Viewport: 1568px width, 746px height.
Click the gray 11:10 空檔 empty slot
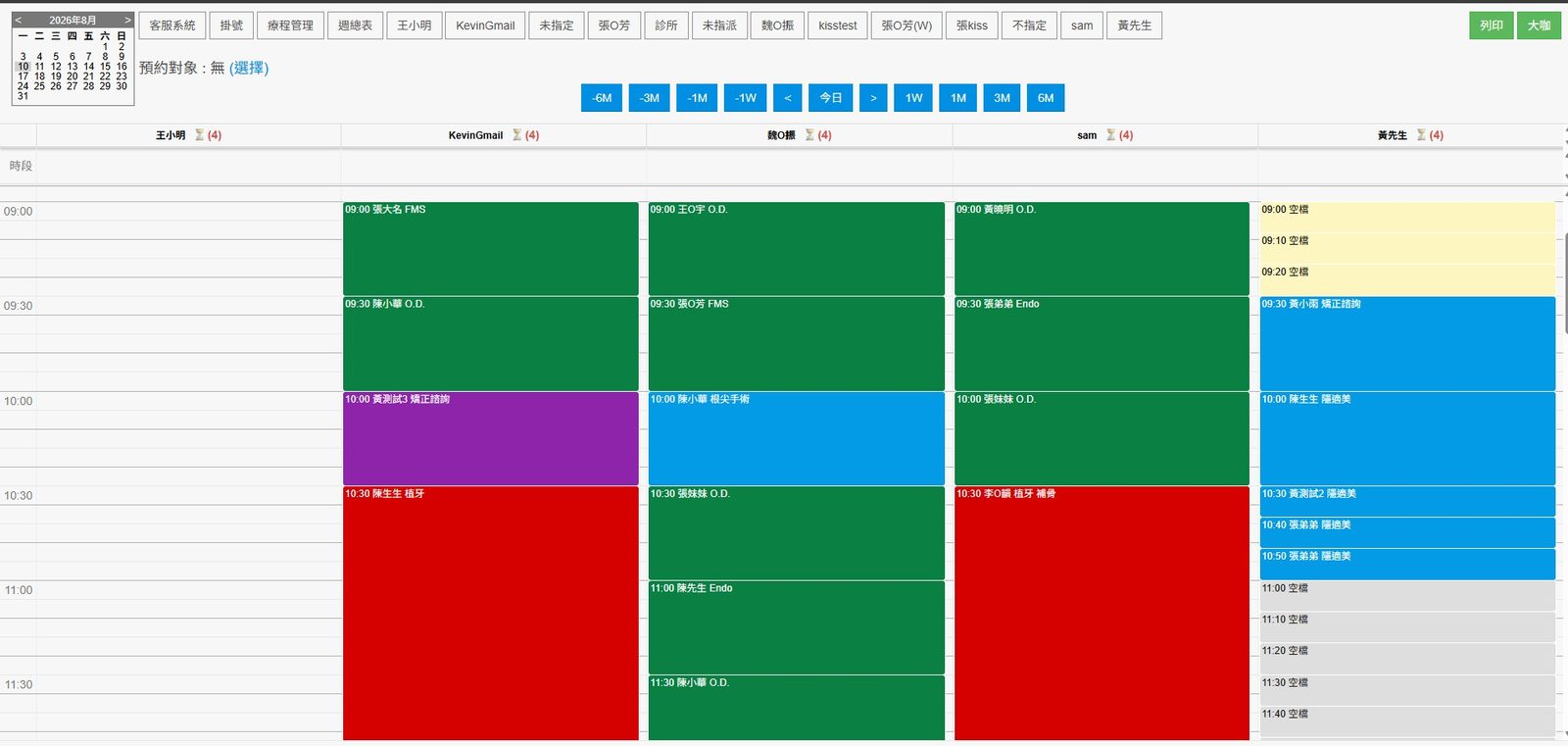(x=1408, y=627)
